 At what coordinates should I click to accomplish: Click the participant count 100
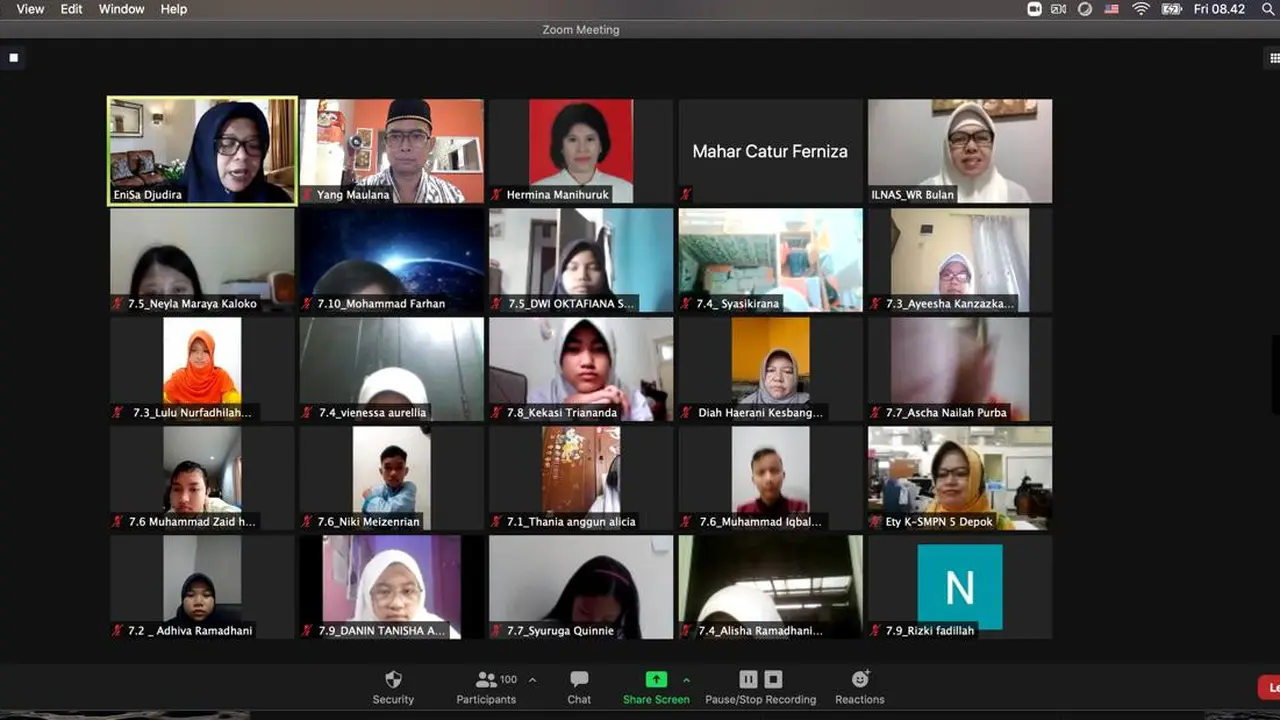tap(508, 679)
